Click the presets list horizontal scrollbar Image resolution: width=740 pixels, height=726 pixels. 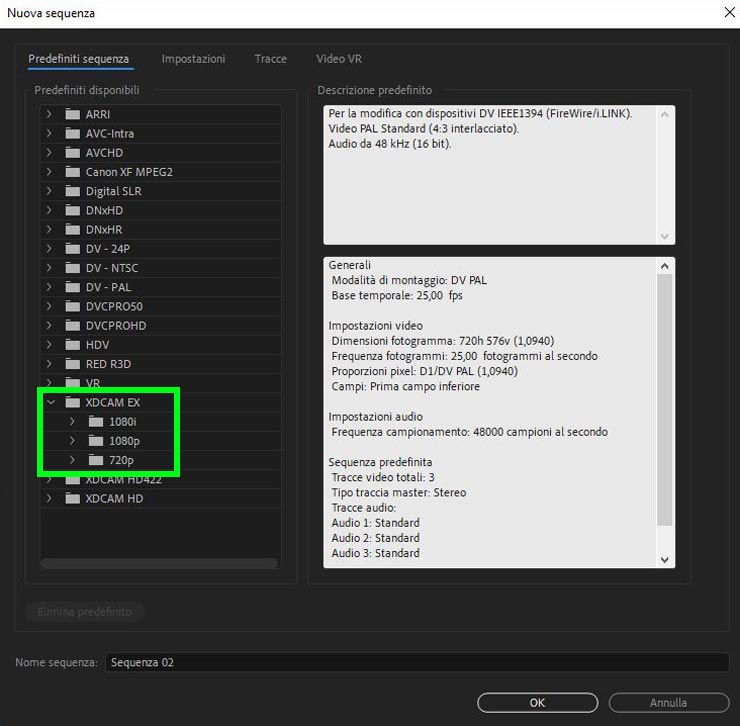click(159, 563)
